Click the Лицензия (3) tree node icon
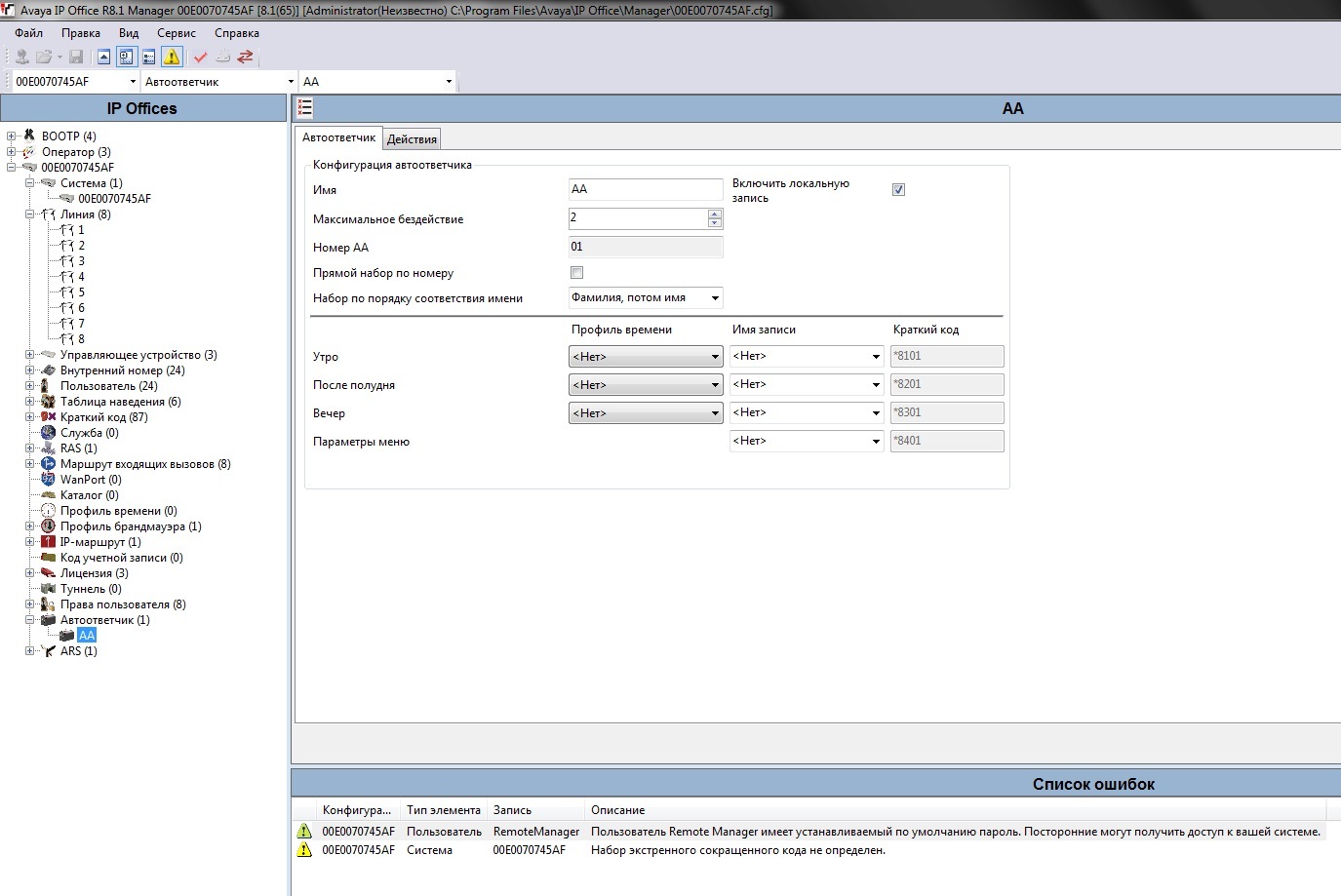Viewport: 1341px width, 896px height. pyautogui.click(x=48, y=573)
